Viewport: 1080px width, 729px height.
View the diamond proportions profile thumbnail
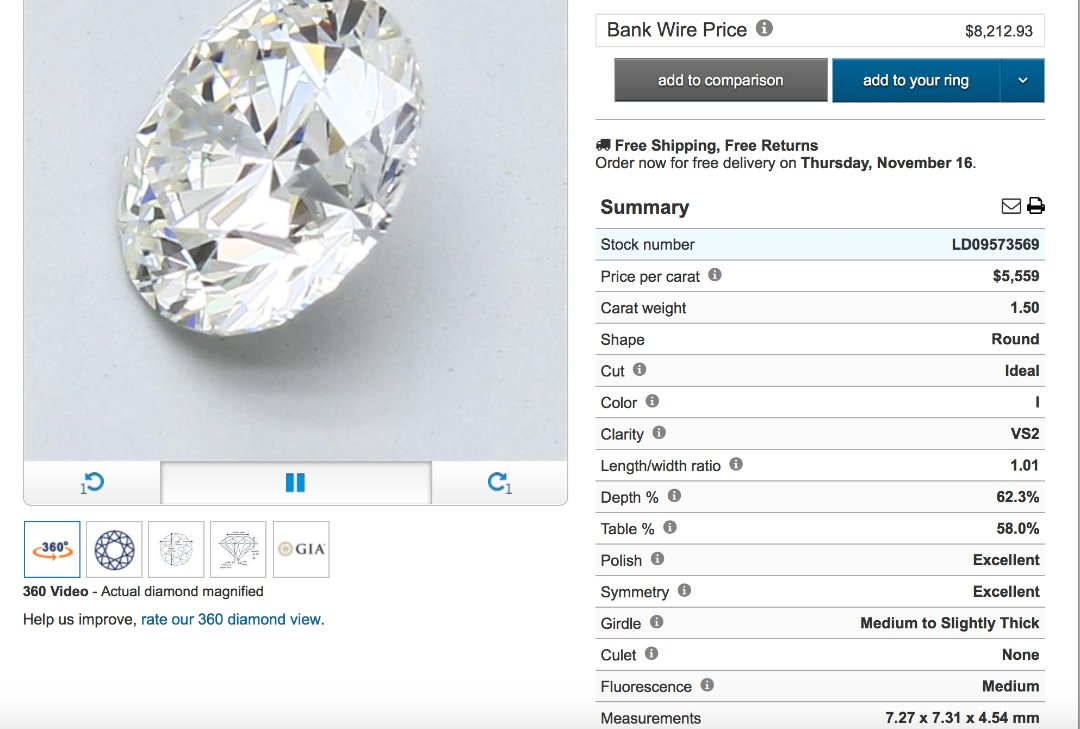[x=238, y=549]
